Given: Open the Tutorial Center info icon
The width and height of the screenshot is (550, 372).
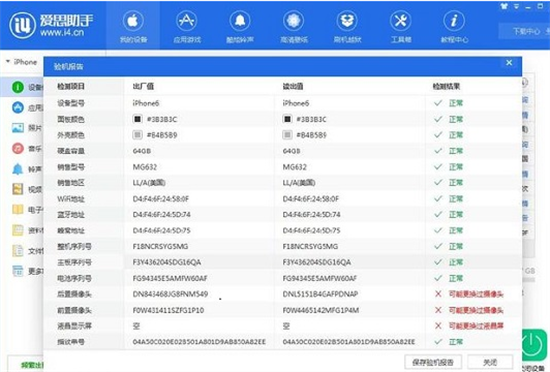Looking at the screenshot, I should pyautogui.click(x=454, y=21).
